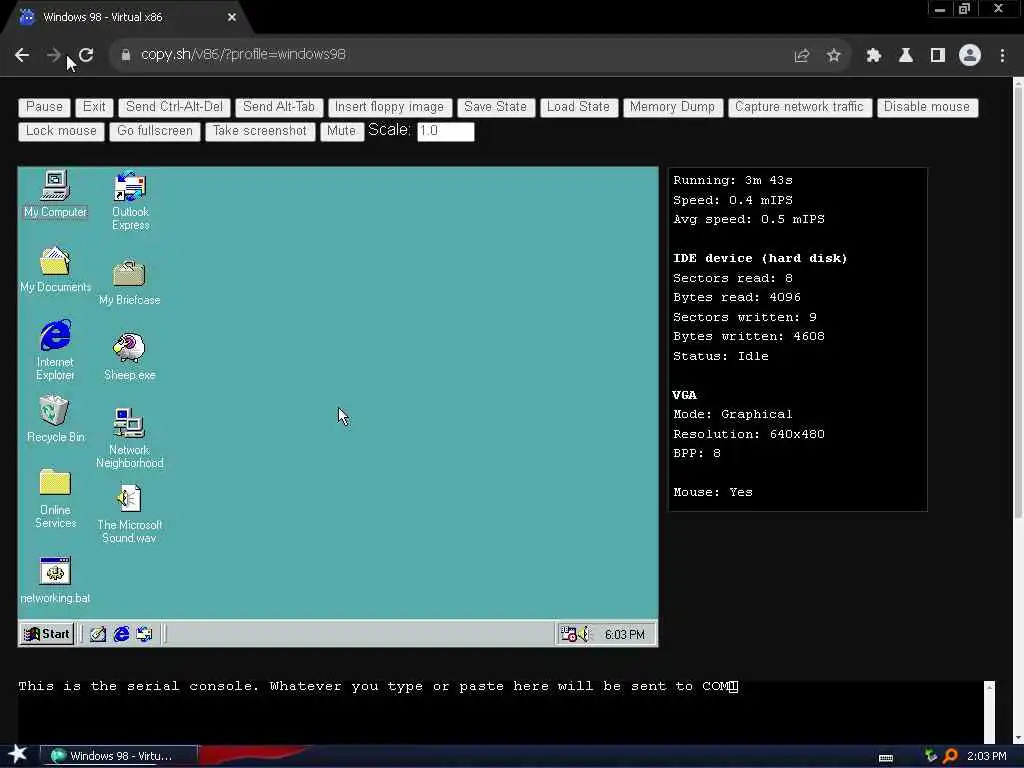The width and height of the screenshot is (1024, 768).
Task: Toggle Disable mouse button
Action: tap(927, 107)
